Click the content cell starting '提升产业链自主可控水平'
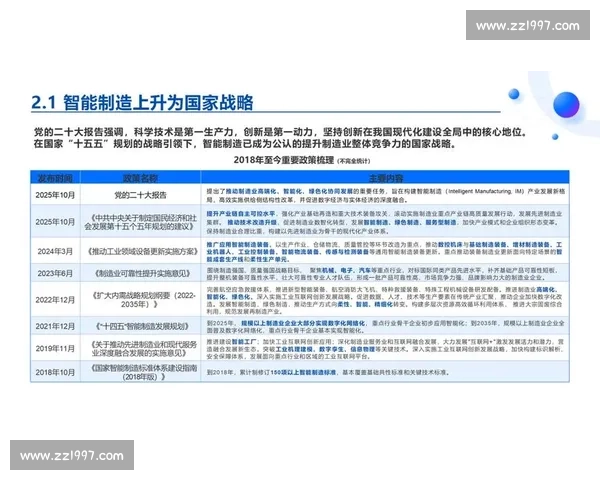Viewport: 600px width, 480px height. (385, 222)
